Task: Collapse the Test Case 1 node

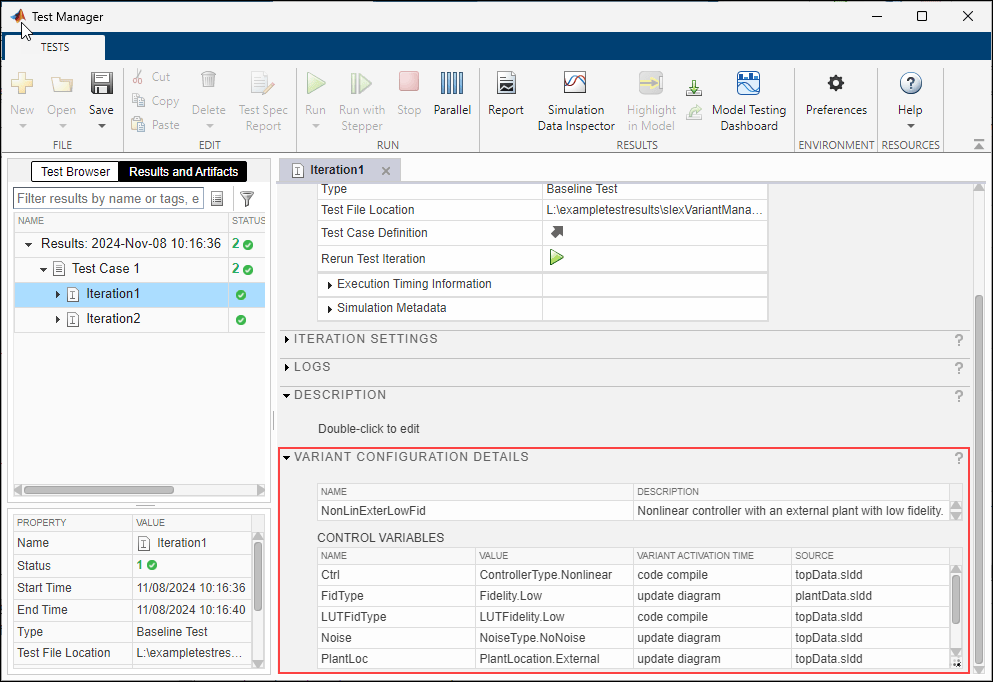Action: tap(43, 269)
